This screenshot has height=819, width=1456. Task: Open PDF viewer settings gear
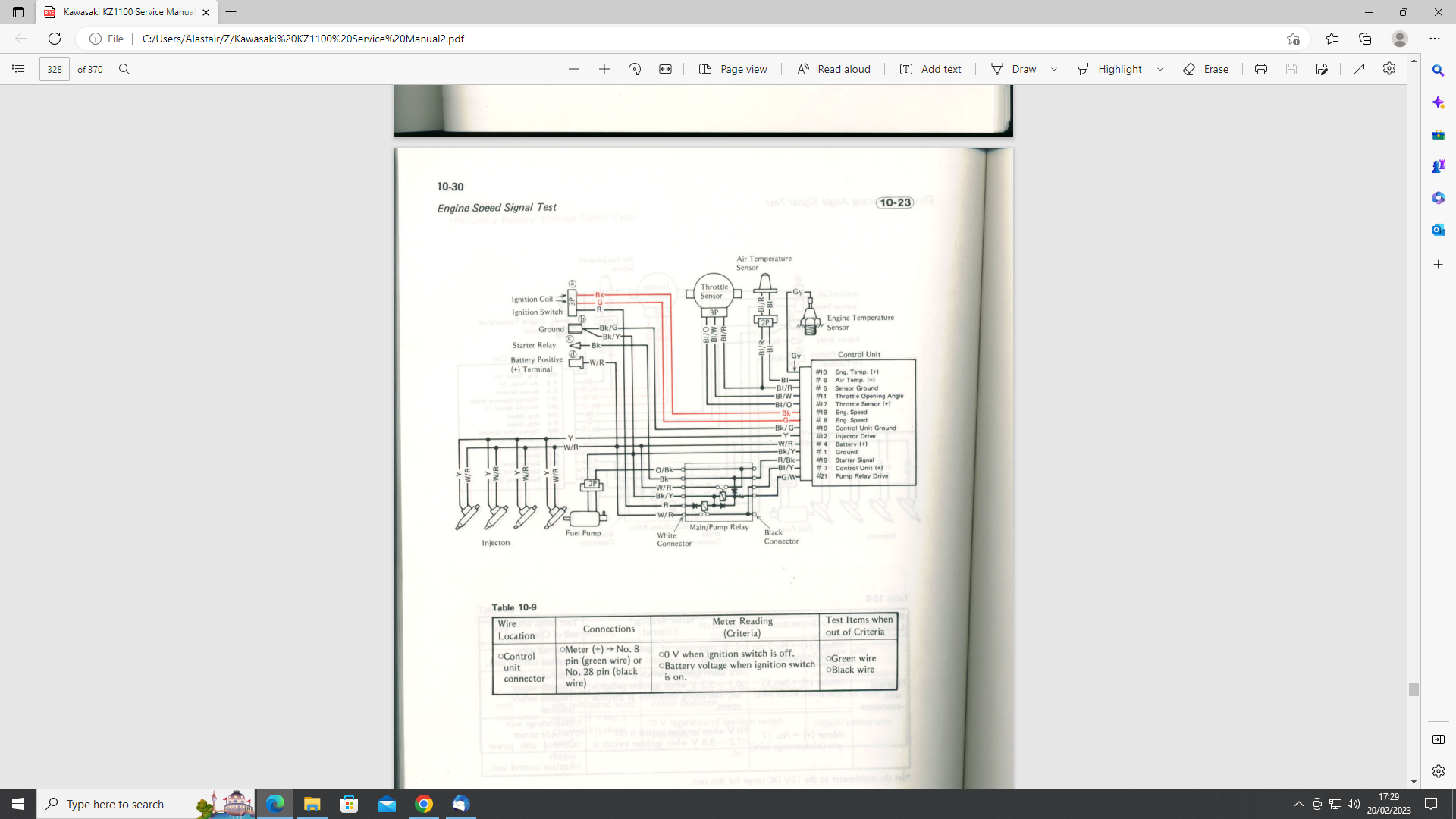pos(1389,69)
